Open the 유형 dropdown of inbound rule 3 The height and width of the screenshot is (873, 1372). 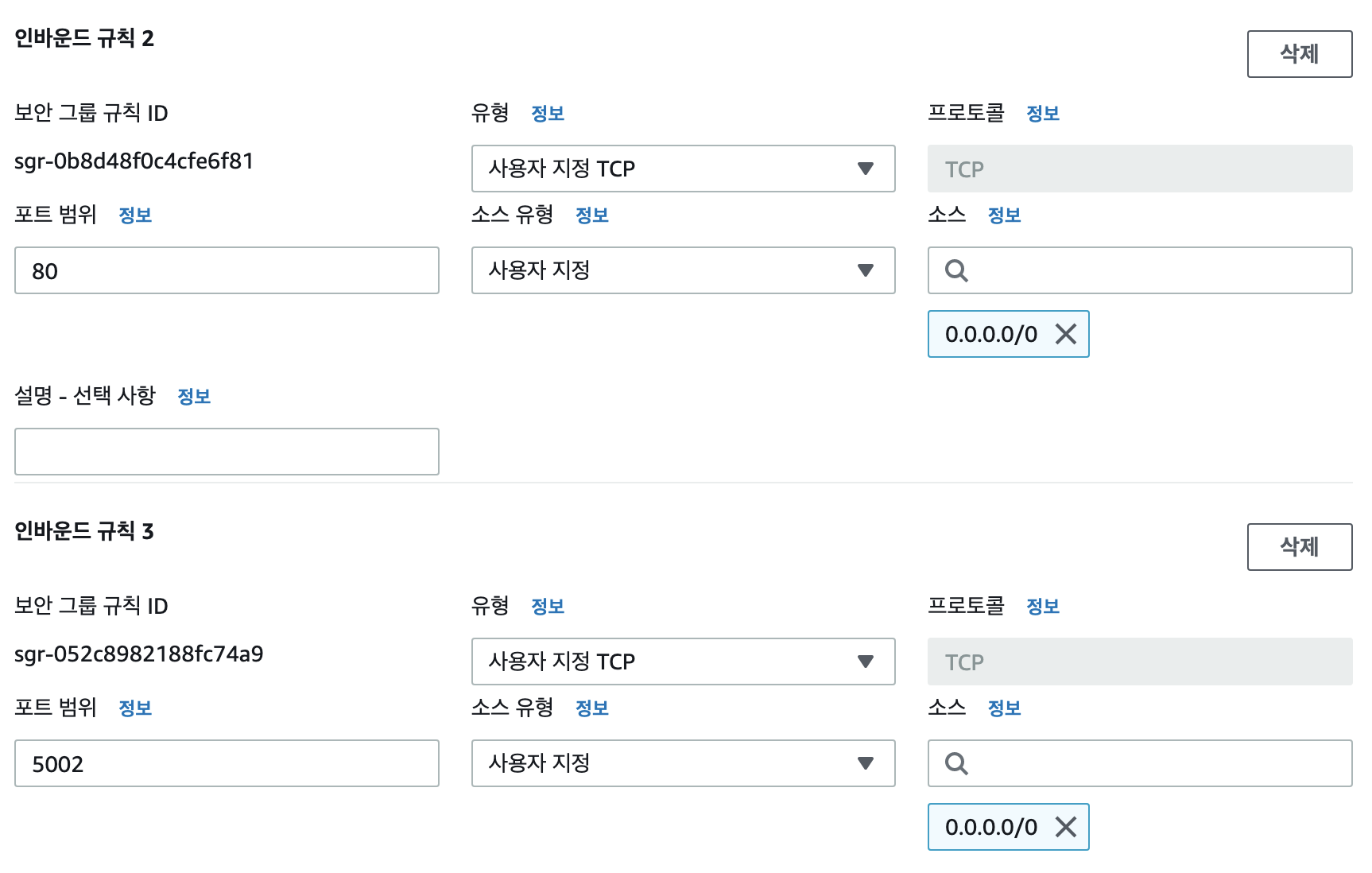684,662
